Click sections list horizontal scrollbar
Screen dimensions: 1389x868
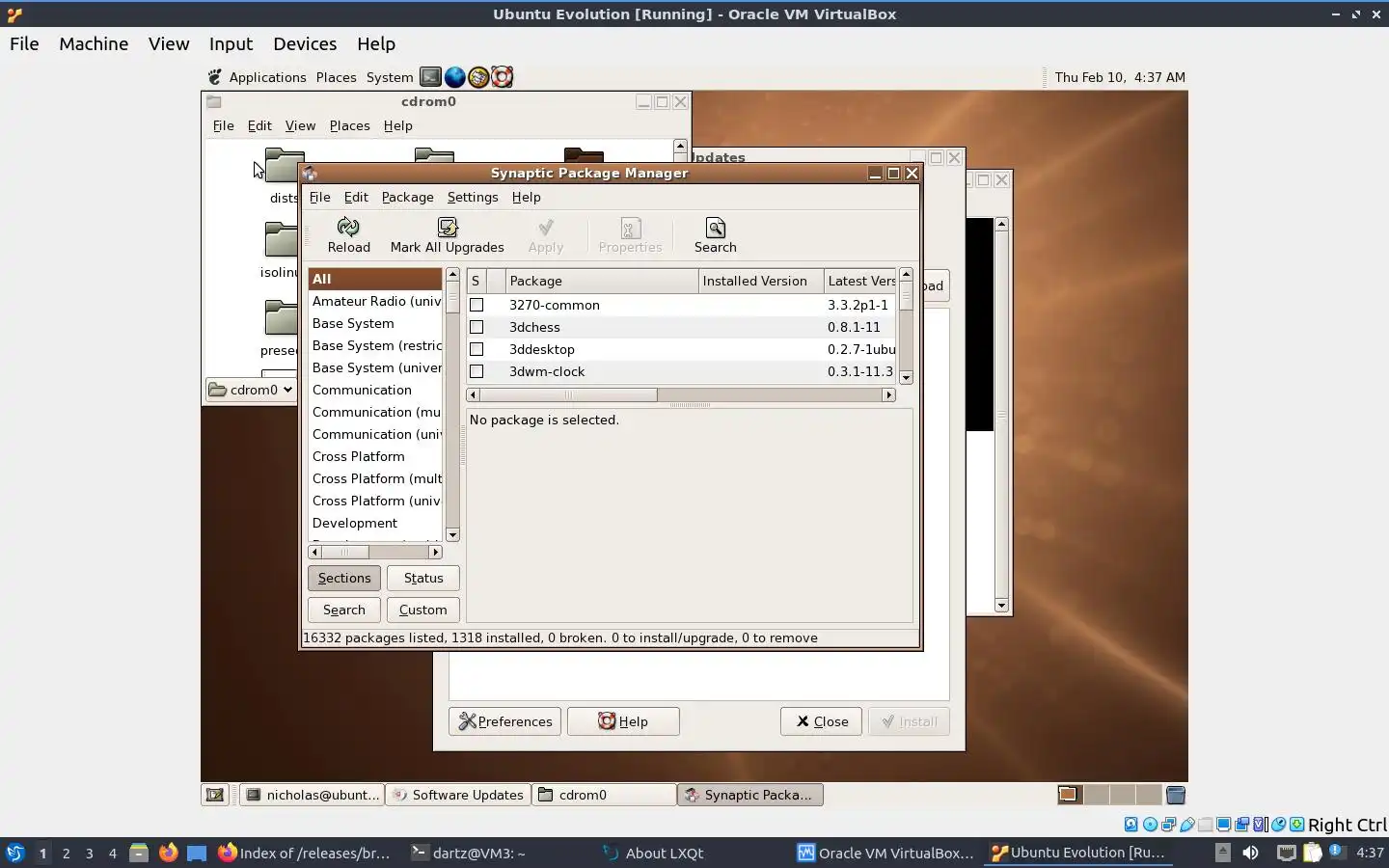point(374,552)
